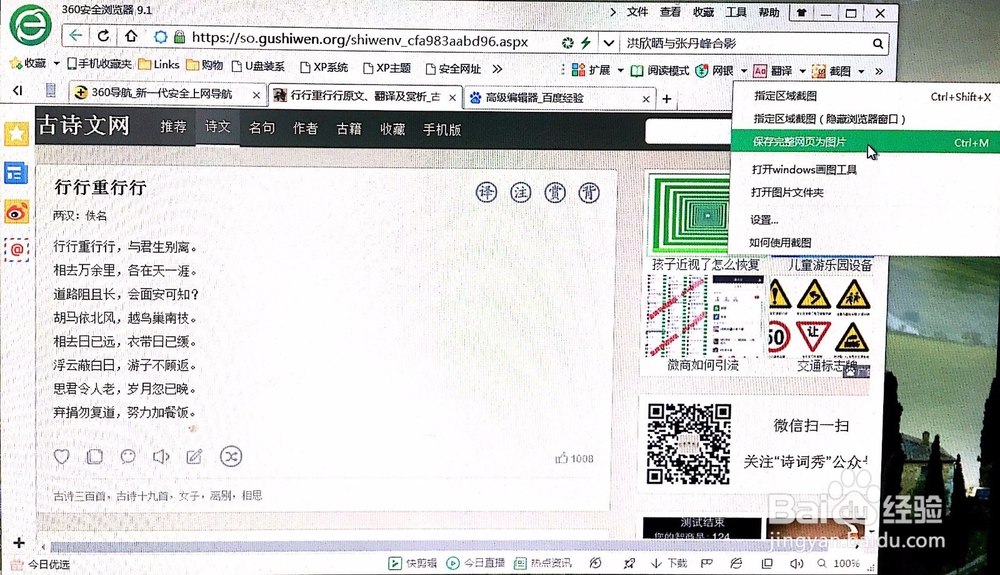Click the comment bubble icon under poem
The width and height of the screenshot is (1000, 575).
tap(128, 456)
